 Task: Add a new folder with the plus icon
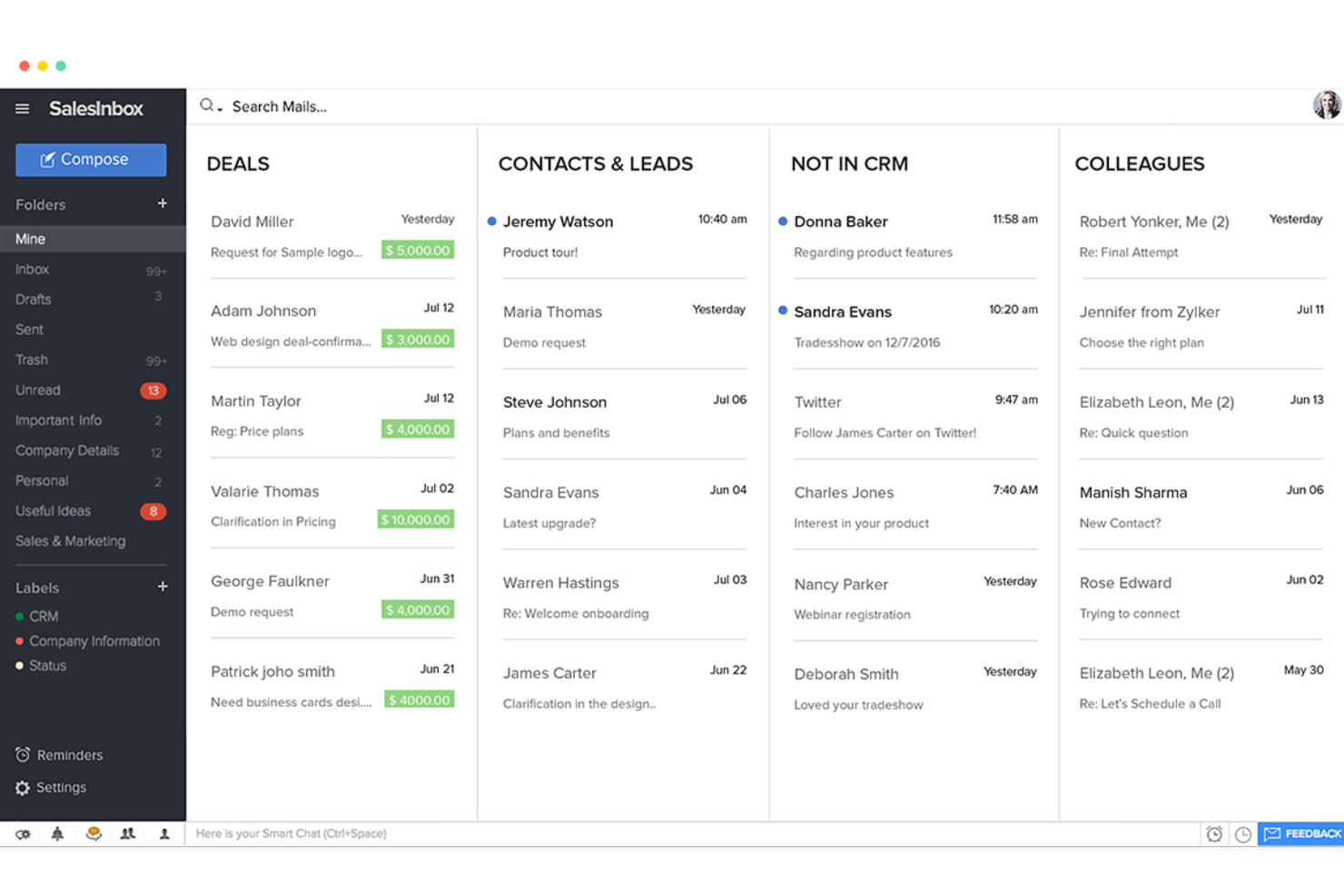[163, 203]
